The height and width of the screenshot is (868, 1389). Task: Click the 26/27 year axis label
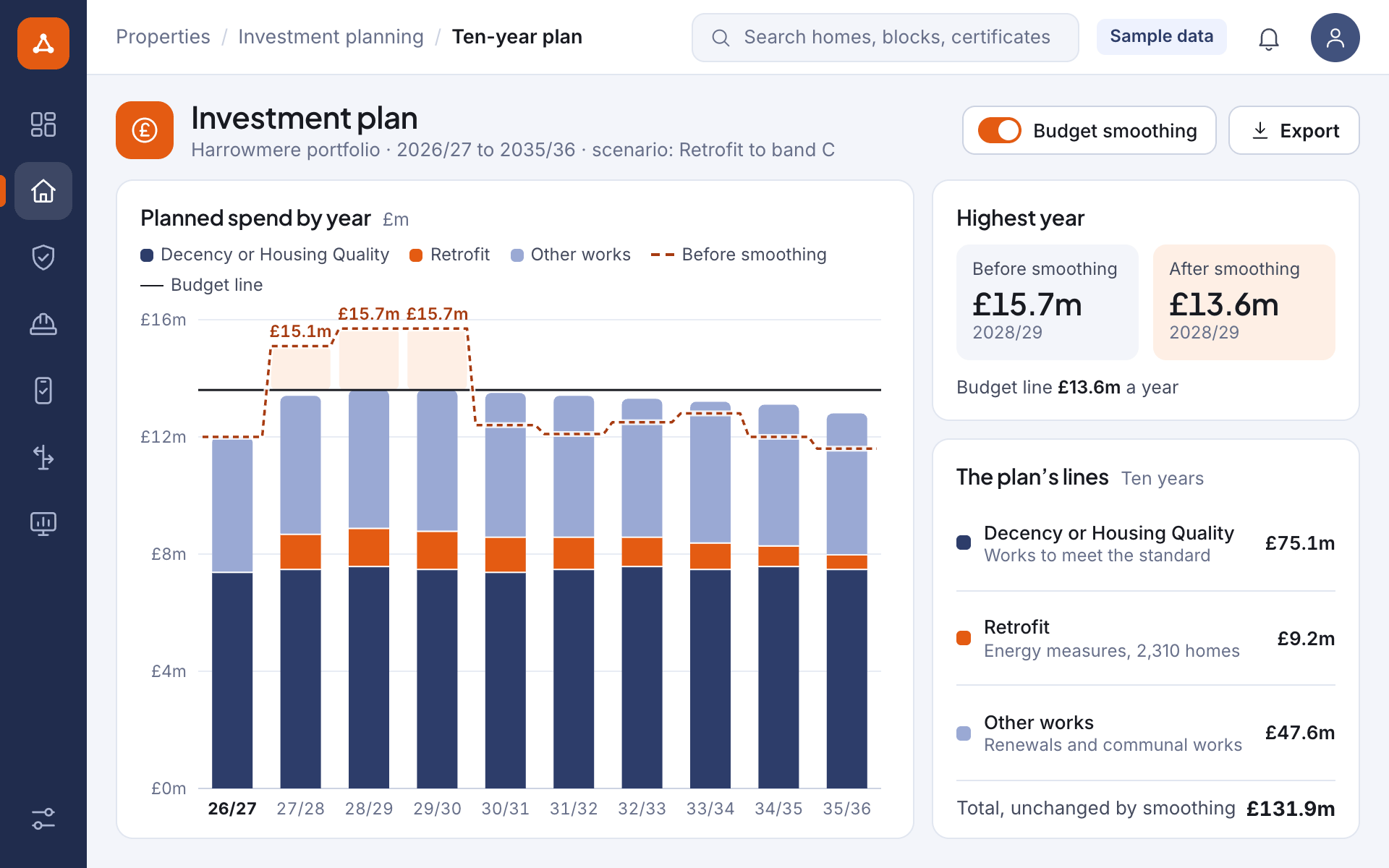tap(232, 809)
